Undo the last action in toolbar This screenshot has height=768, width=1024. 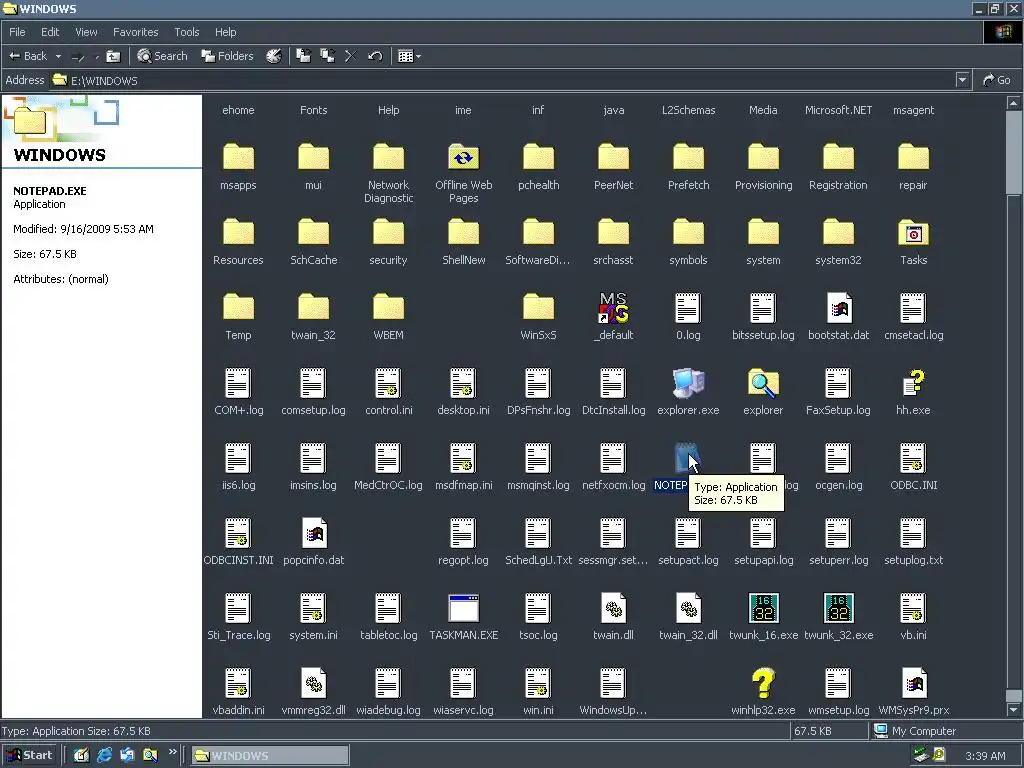pyautogui.click(x=375, y=56)
